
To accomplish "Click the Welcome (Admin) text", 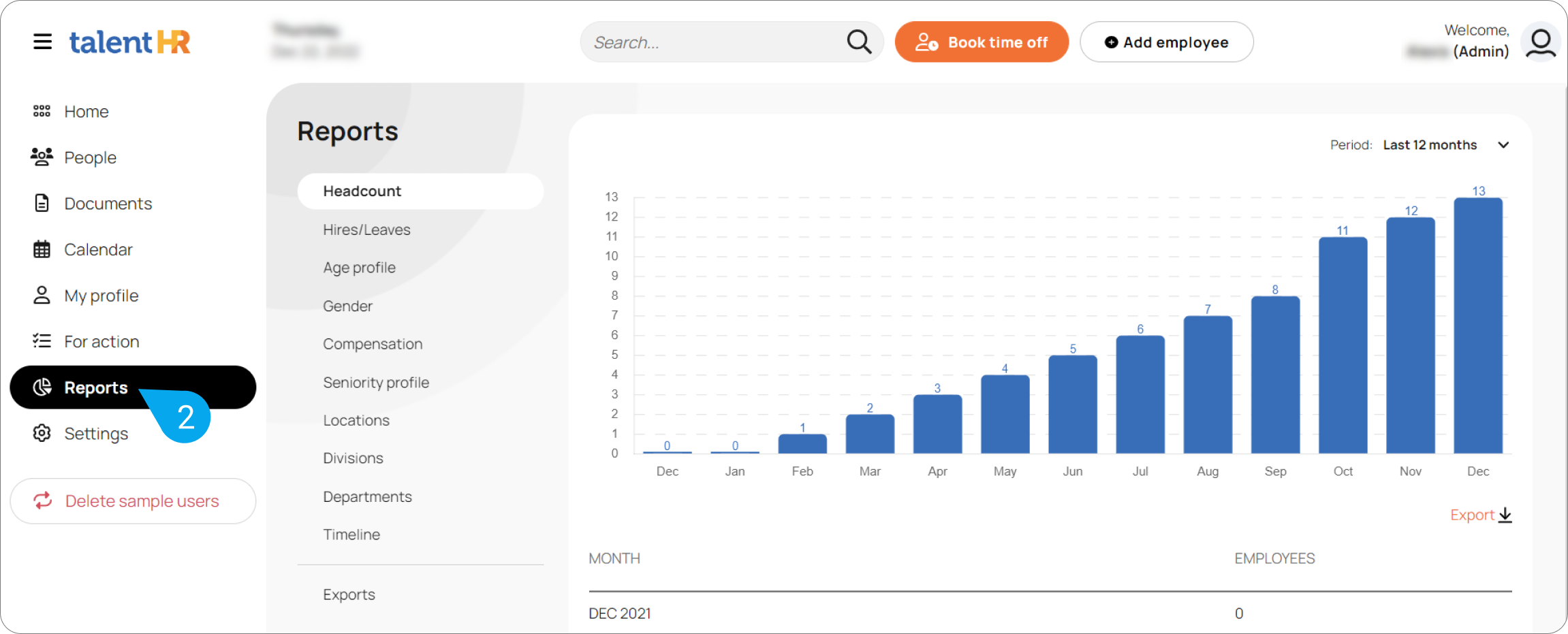I will click(1458, 41).
